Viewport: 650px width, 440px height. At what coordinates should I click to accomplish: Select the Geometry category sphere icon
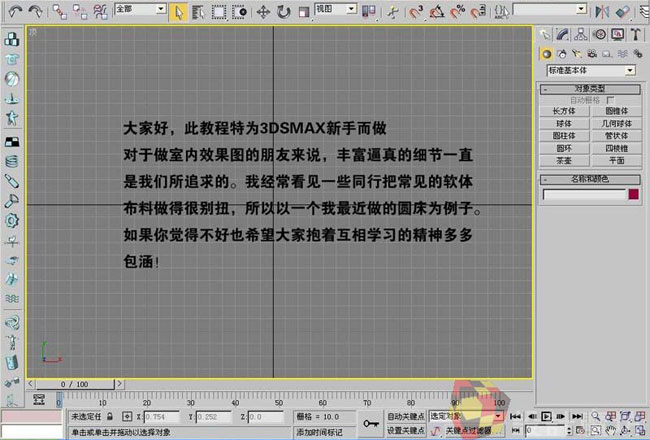point(547,54)
